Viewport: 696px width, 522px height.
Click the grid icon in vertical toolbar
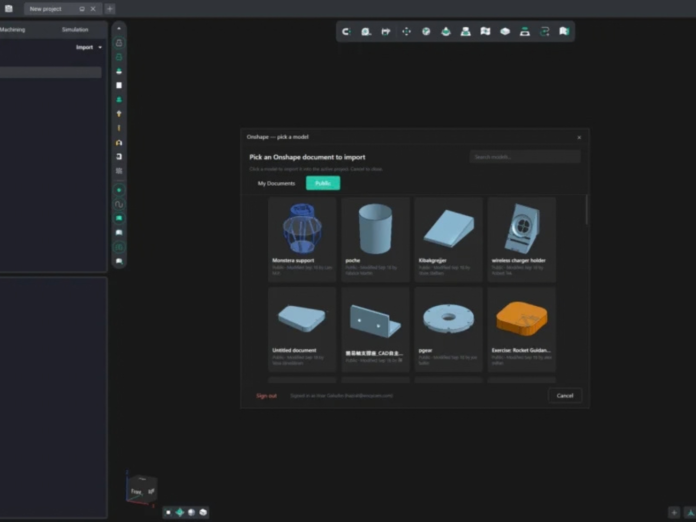click(119, 171)
